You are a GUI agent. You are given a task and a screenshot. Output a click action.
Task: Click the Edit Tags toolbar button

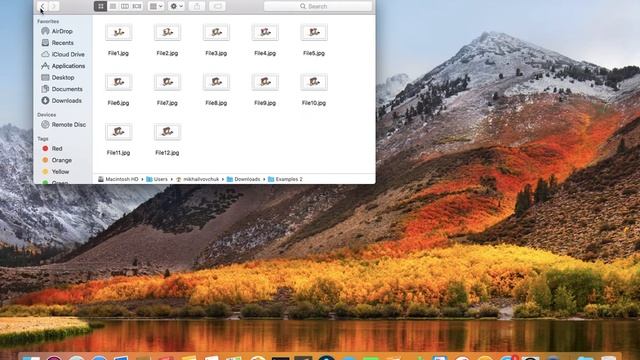[x=218, y=6]
